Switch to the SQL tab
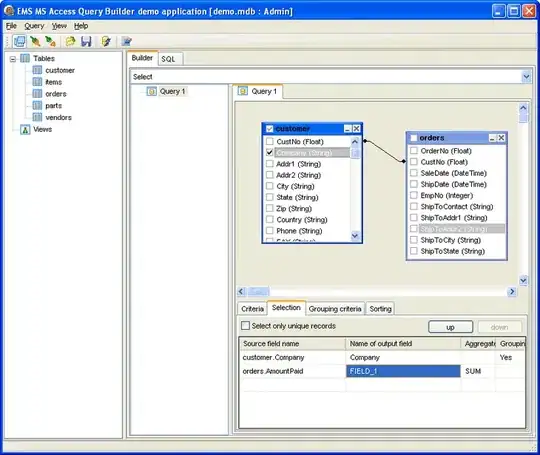Viewport: 540px width, 455px height. pyautogui.click(x=168, y=59)
